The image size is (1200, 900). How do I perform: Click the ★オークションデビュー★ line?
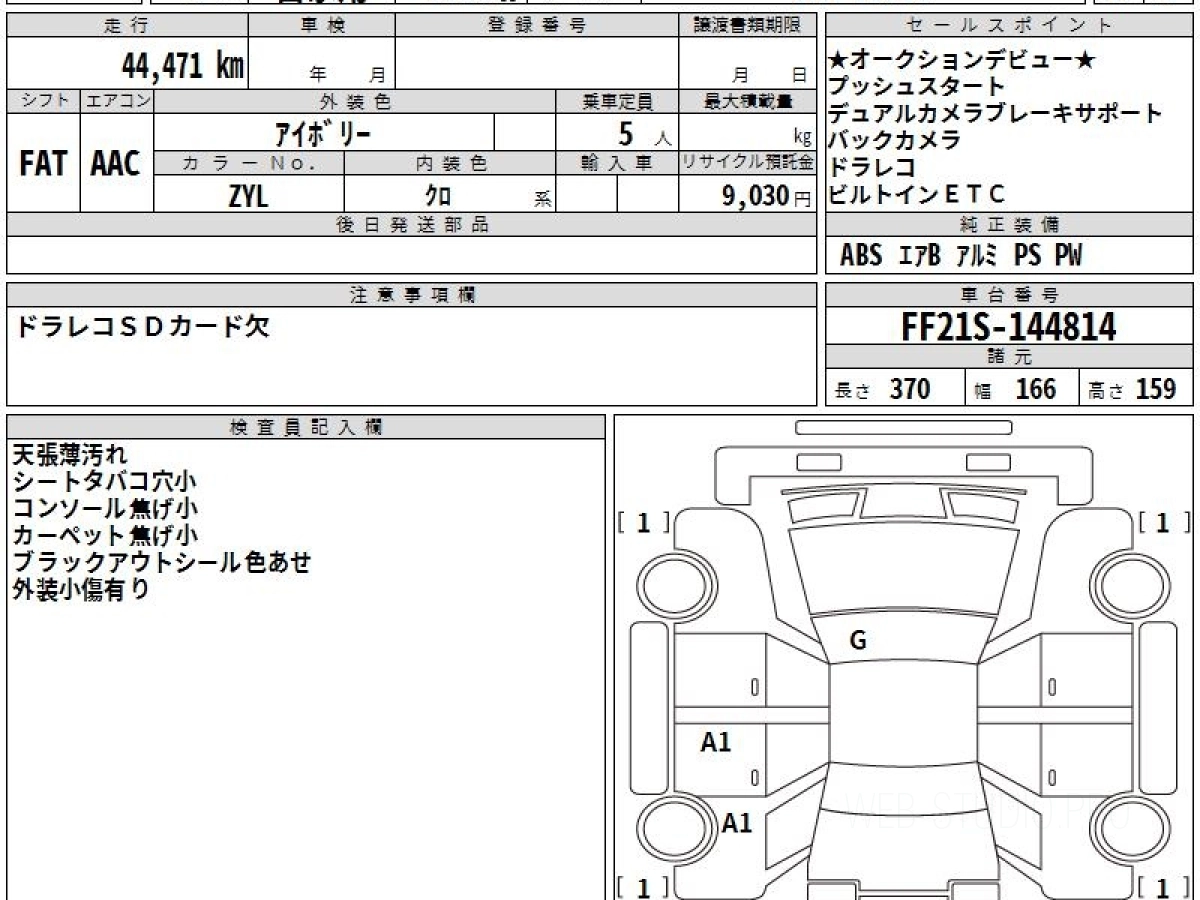point(962,60)
